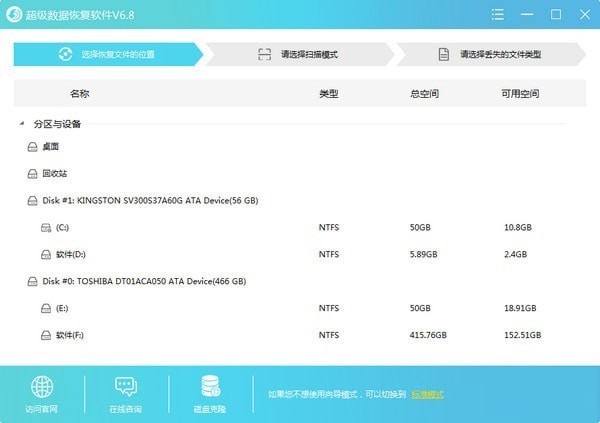Click the disk icon for Disk #0 TOSHIBA
600x423 pixels.
click(33, 282)
